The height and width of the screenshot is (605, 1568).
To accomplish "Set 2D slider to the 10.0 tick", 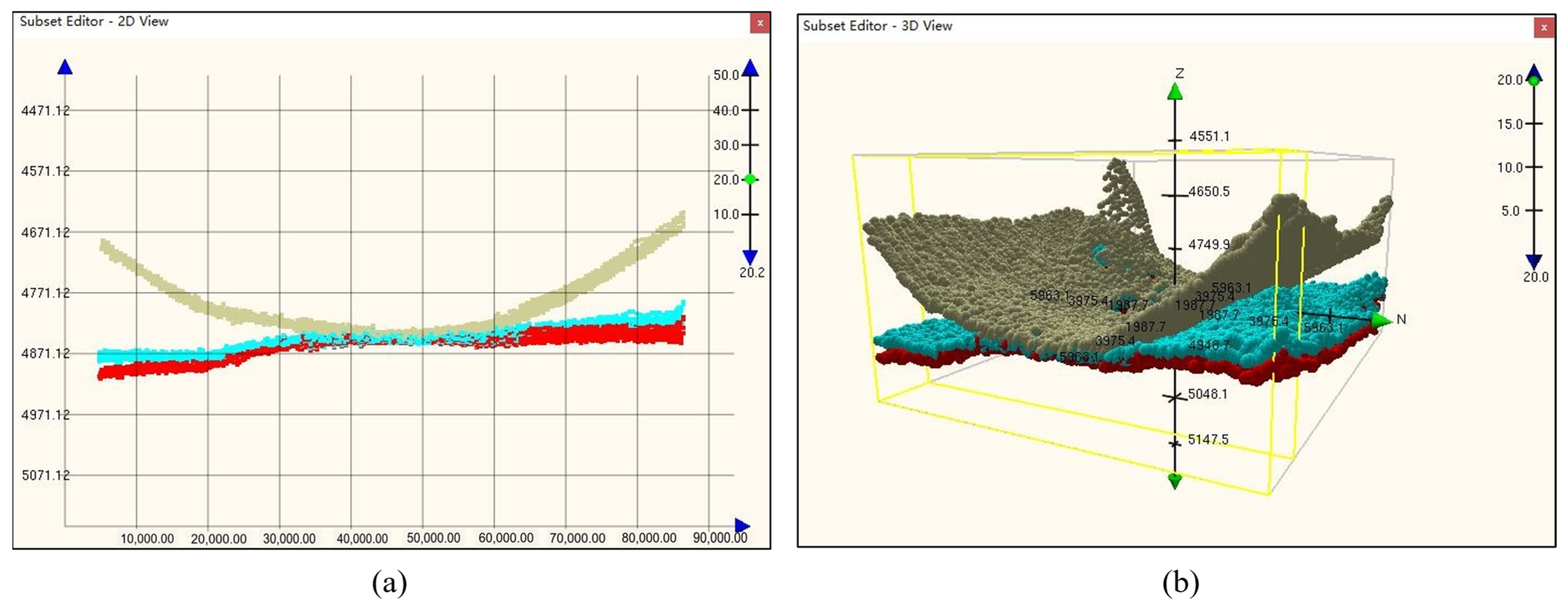I will coord(750,214).
